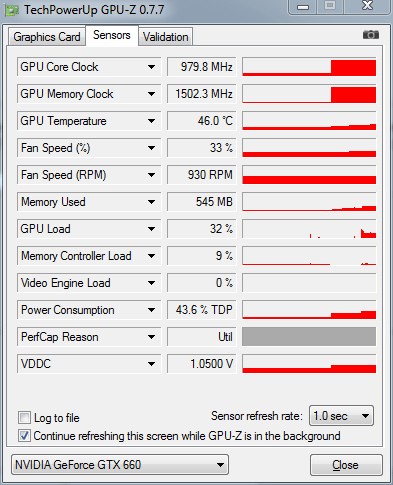Click the Close button

coord(346,465)
